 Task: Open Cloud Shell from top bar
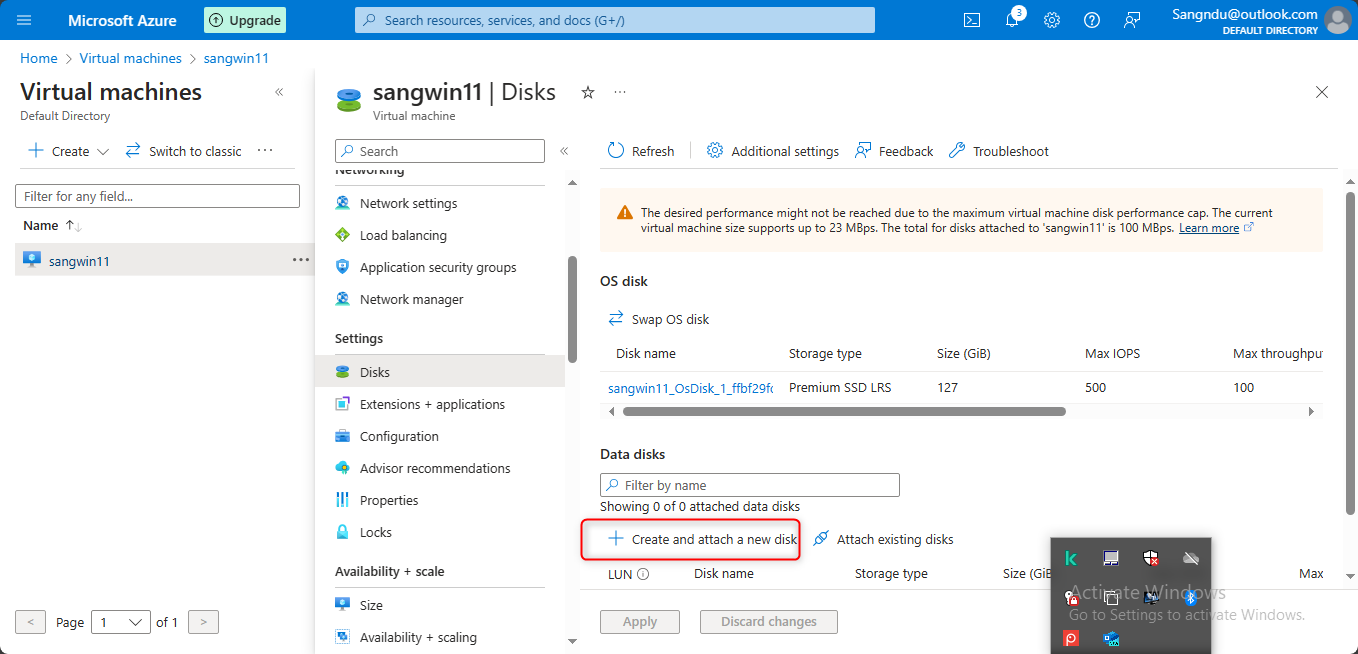[x=971, y=20]
